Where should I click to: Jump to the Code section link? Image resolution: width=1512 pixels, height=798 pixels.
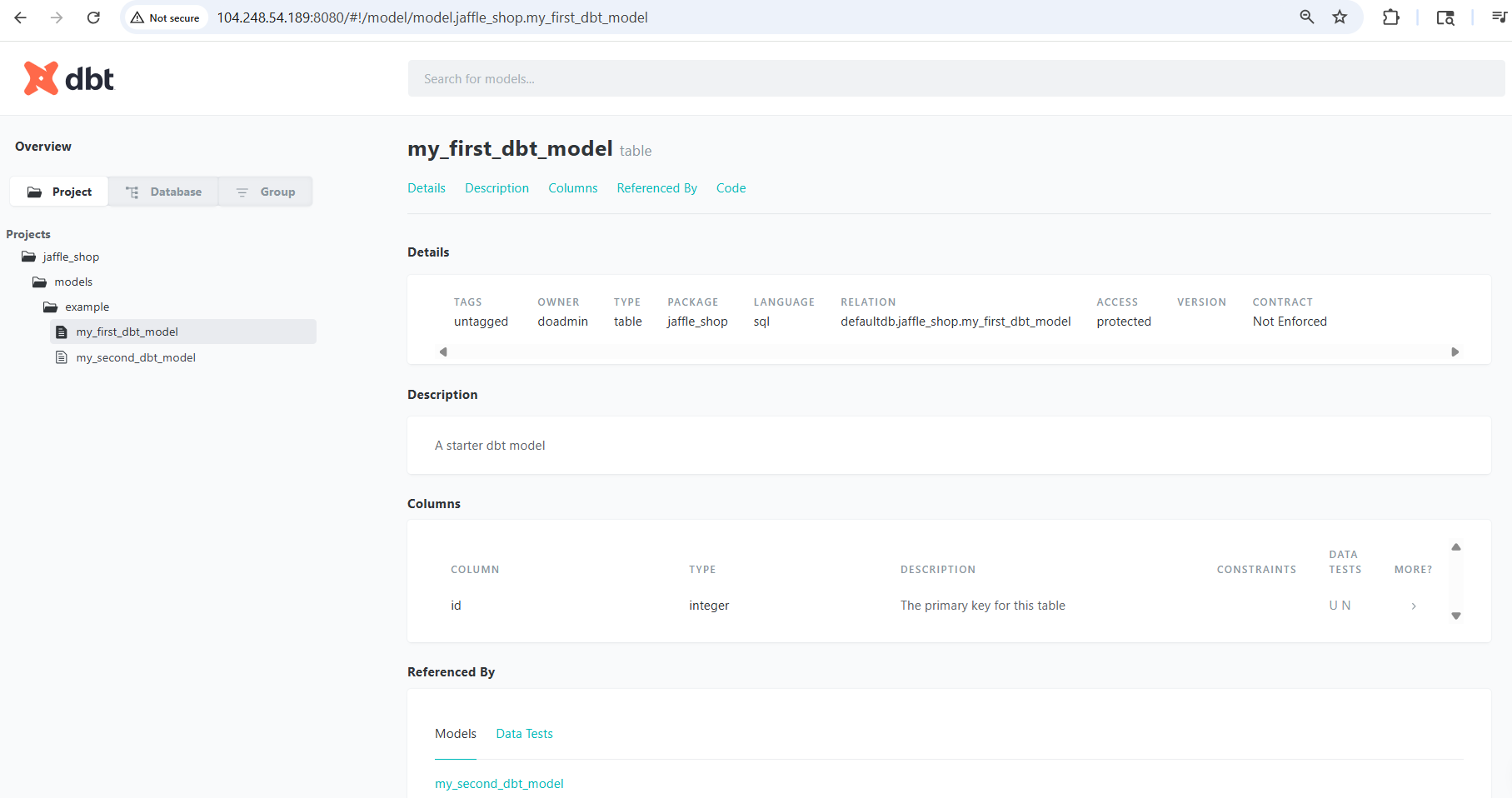[731, 188]
